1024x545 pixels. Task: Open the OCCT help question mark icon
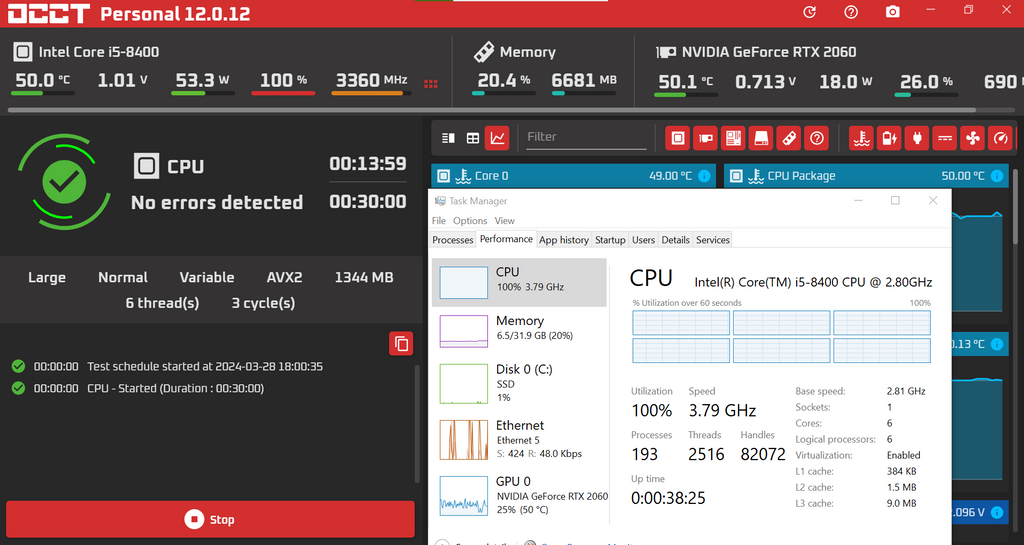pos(851,12)
